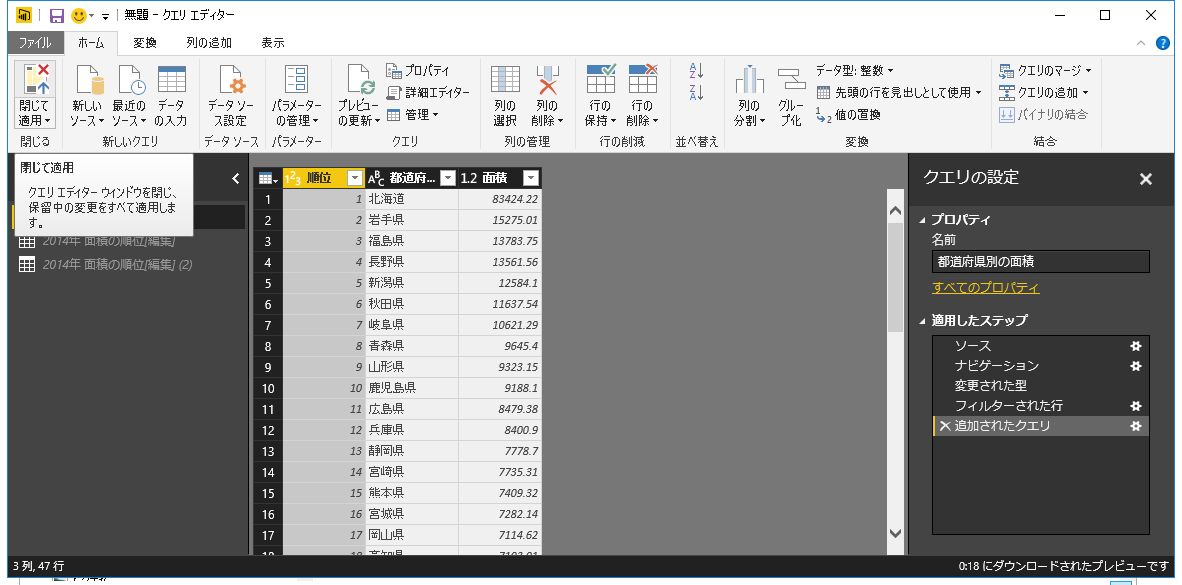Open Manage (管理) dropdown
Image resolution: width=1182 pixels, height=585 pixels.
[412, 115]
